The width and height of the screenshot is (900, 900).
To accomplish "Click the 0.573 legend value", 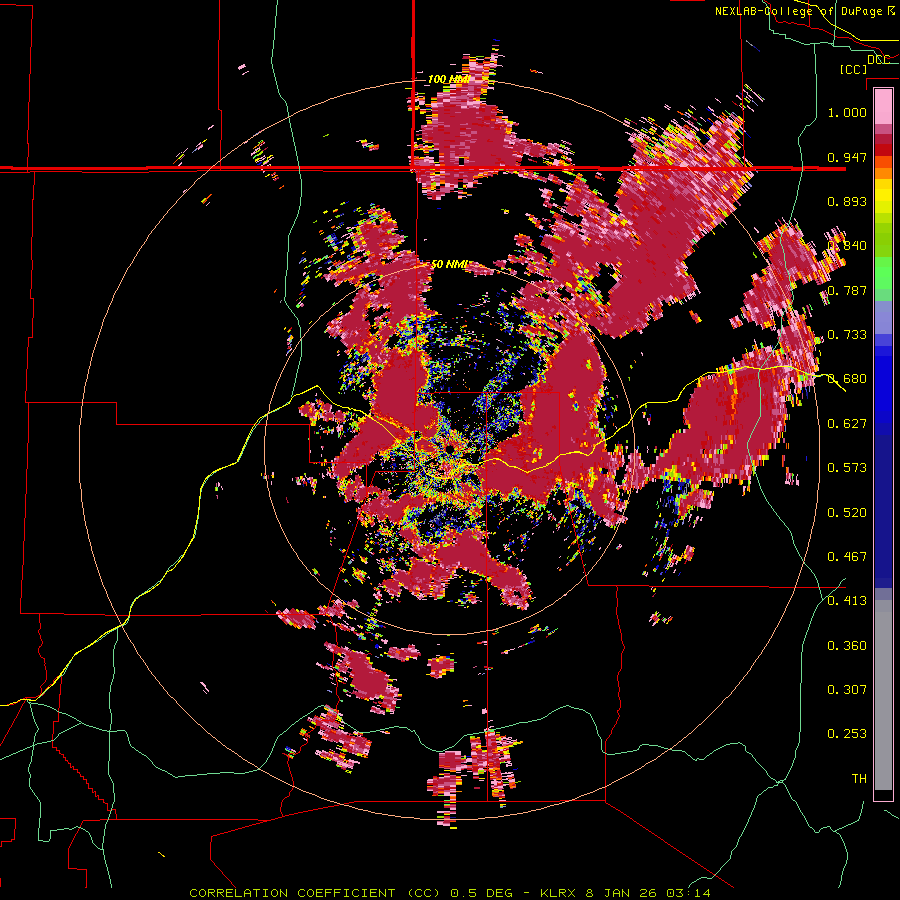I will [847, 468].
